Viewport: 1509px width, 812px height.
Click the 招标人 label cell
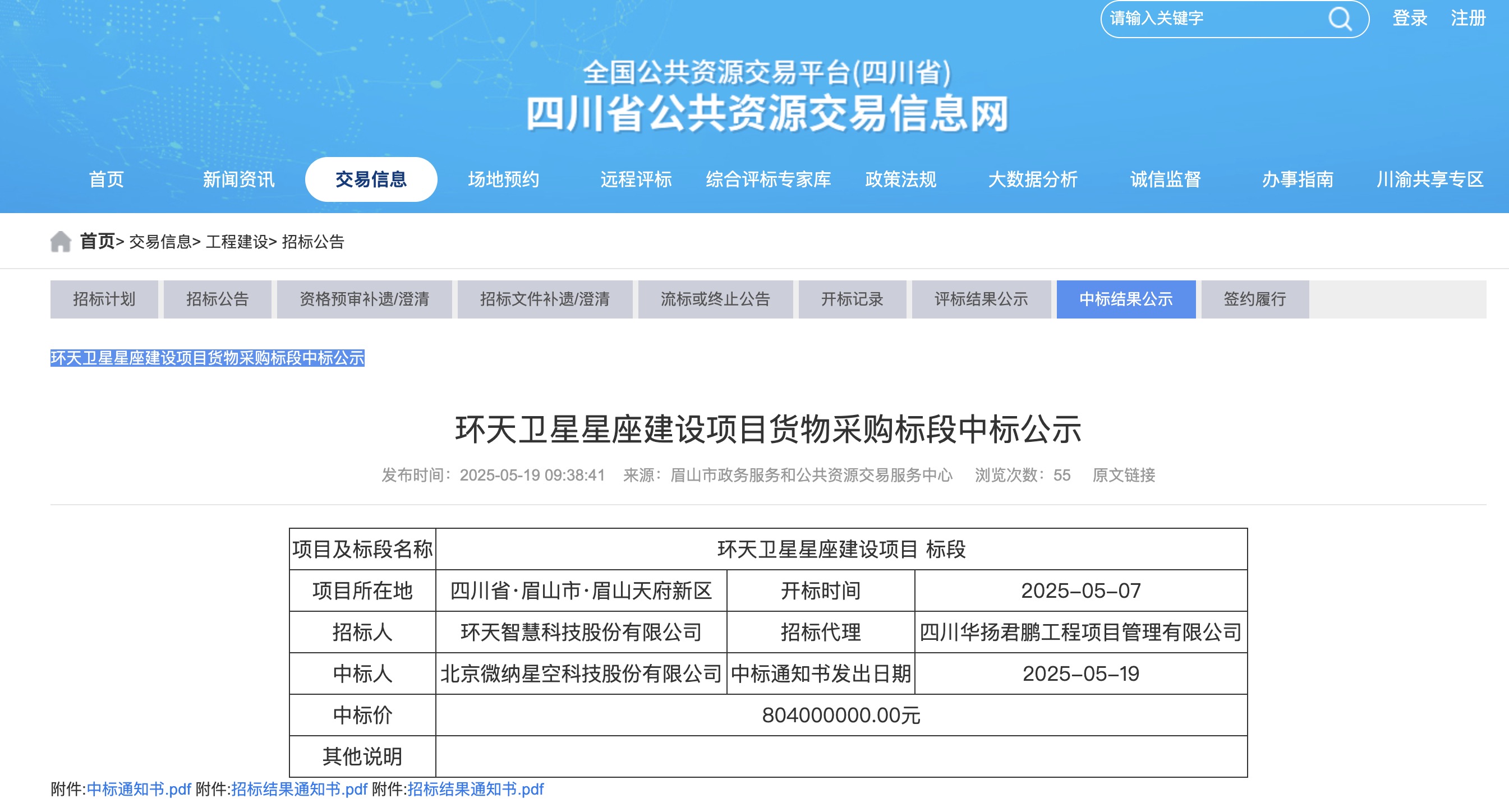tap(362, 632)
